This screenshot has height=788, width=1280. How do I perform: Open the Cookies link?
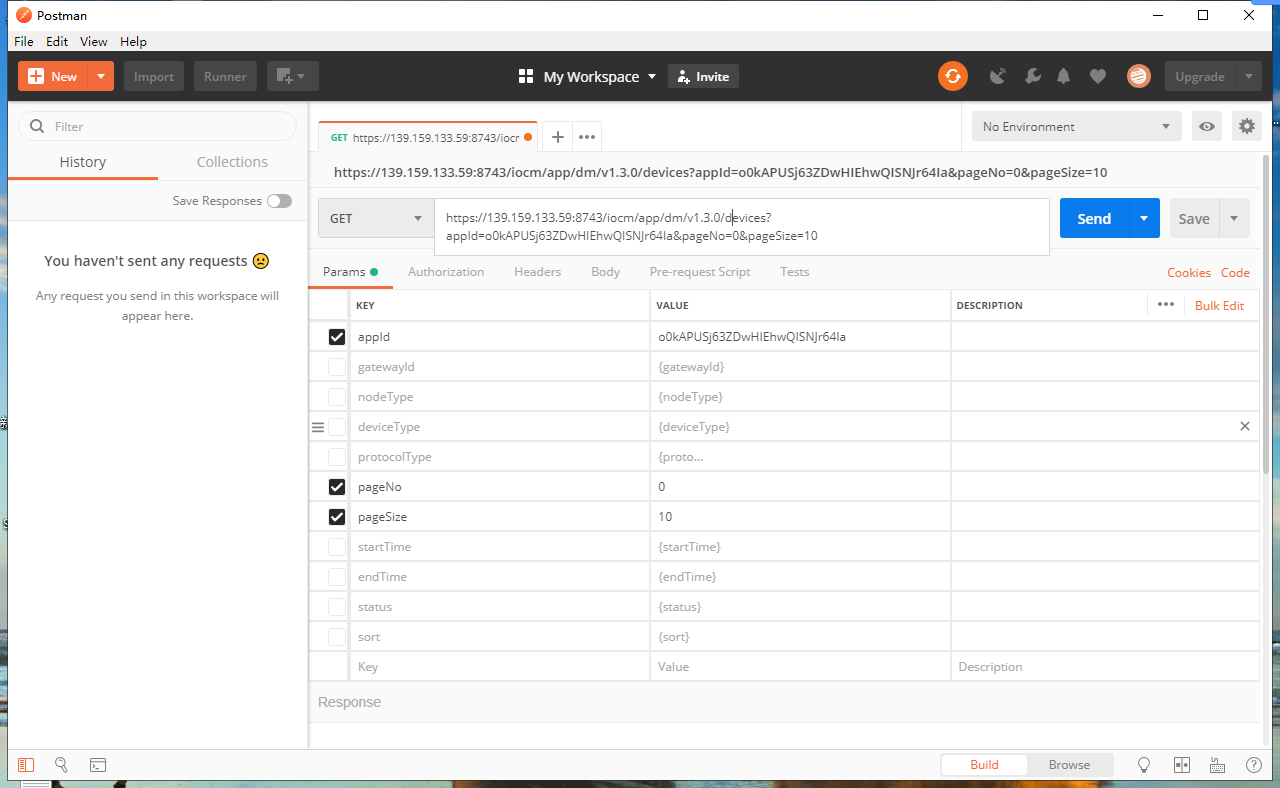pyautogui.click(x=1189, y=272)
